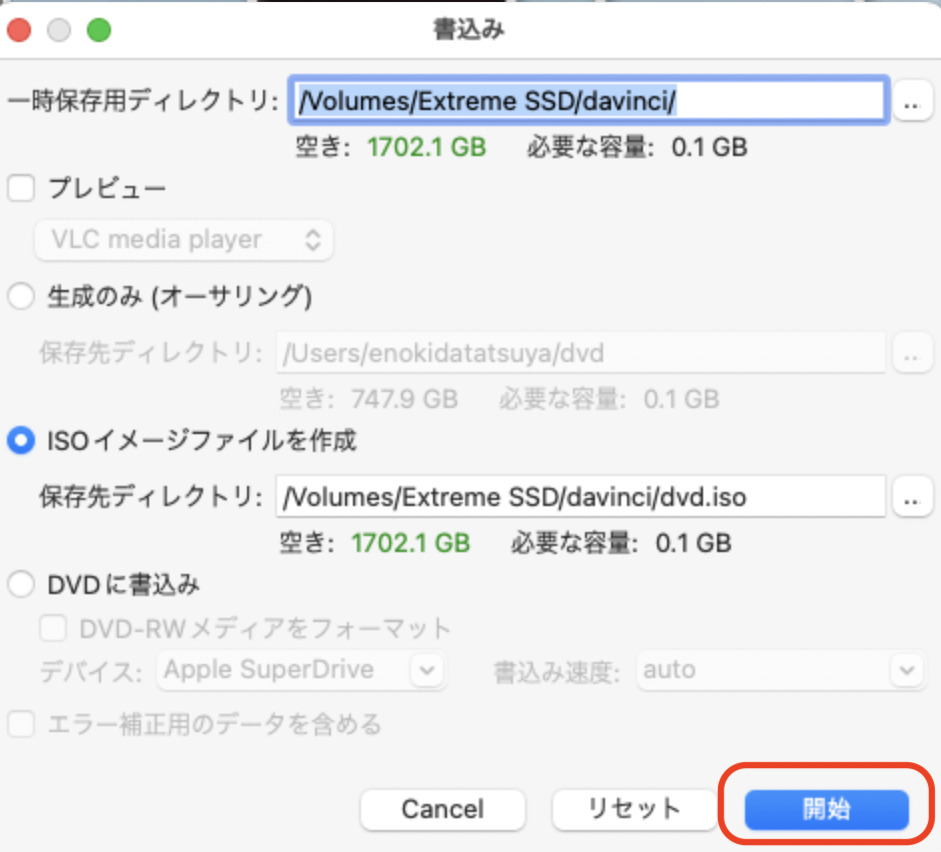Expand the Apple SuperDrive device dropdown
This screenshot has width=941, height=852.
pos(300,670)
